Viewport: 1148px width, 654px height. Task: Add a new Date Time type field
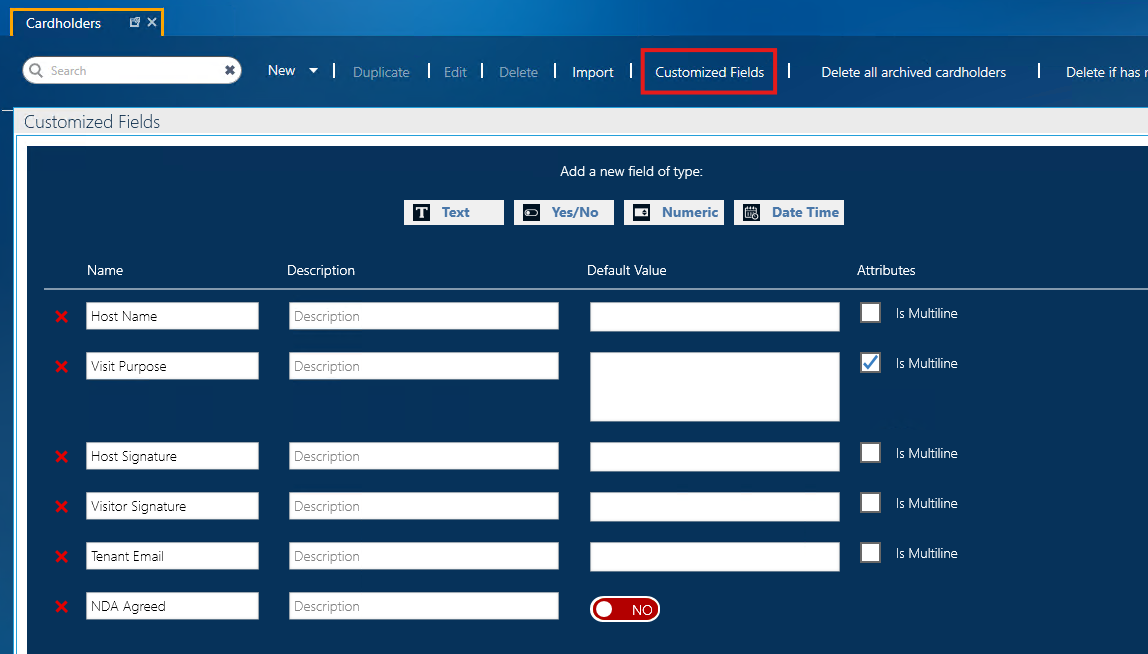click(789, 212)
